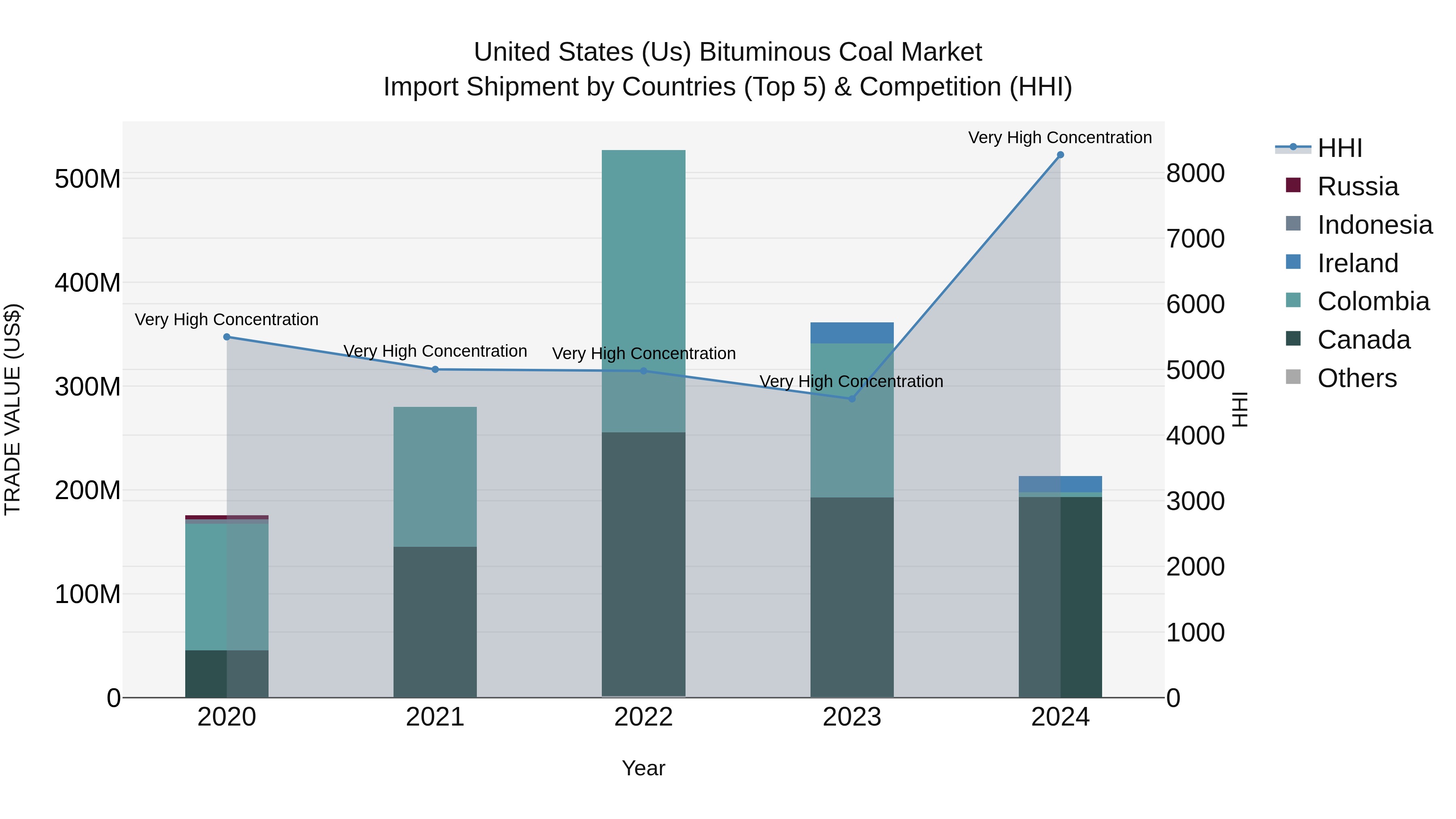Click the 2022 Canada bar segment
1456x819 pixels.
click(644, 564)
